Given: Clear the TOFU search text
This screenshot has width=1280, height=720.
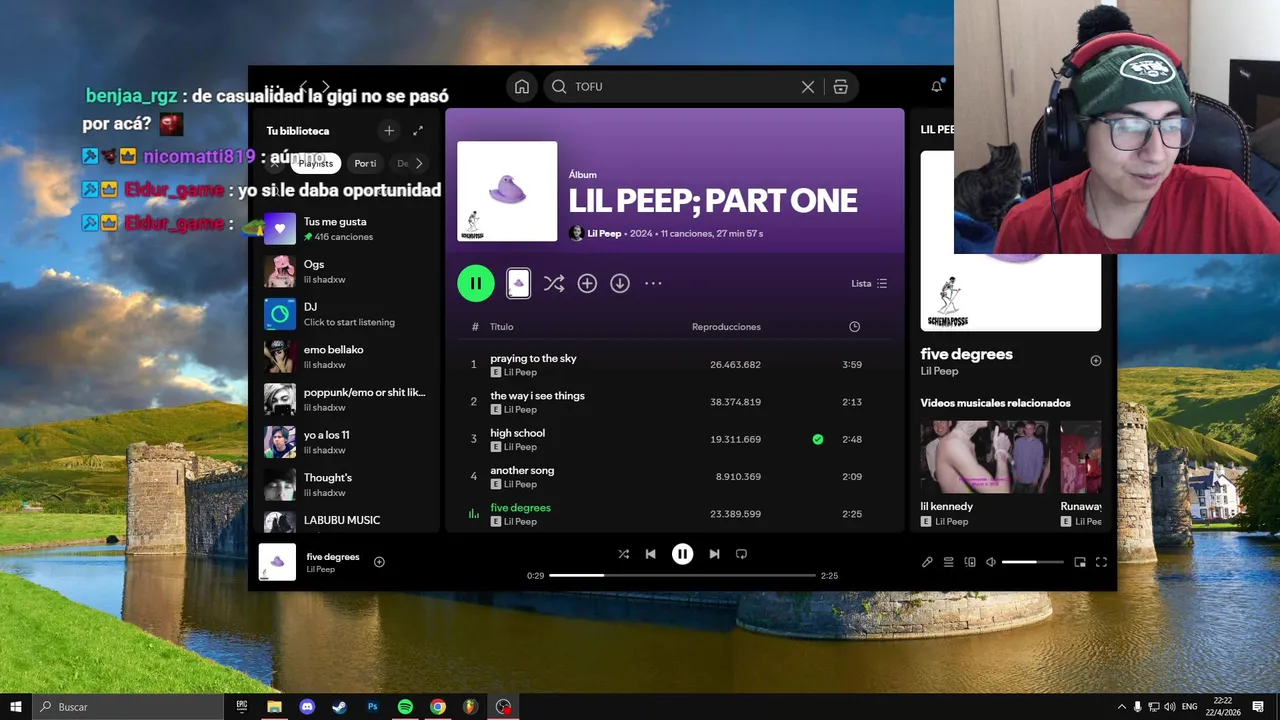Looking at the screenshot, I should (808, 87).
